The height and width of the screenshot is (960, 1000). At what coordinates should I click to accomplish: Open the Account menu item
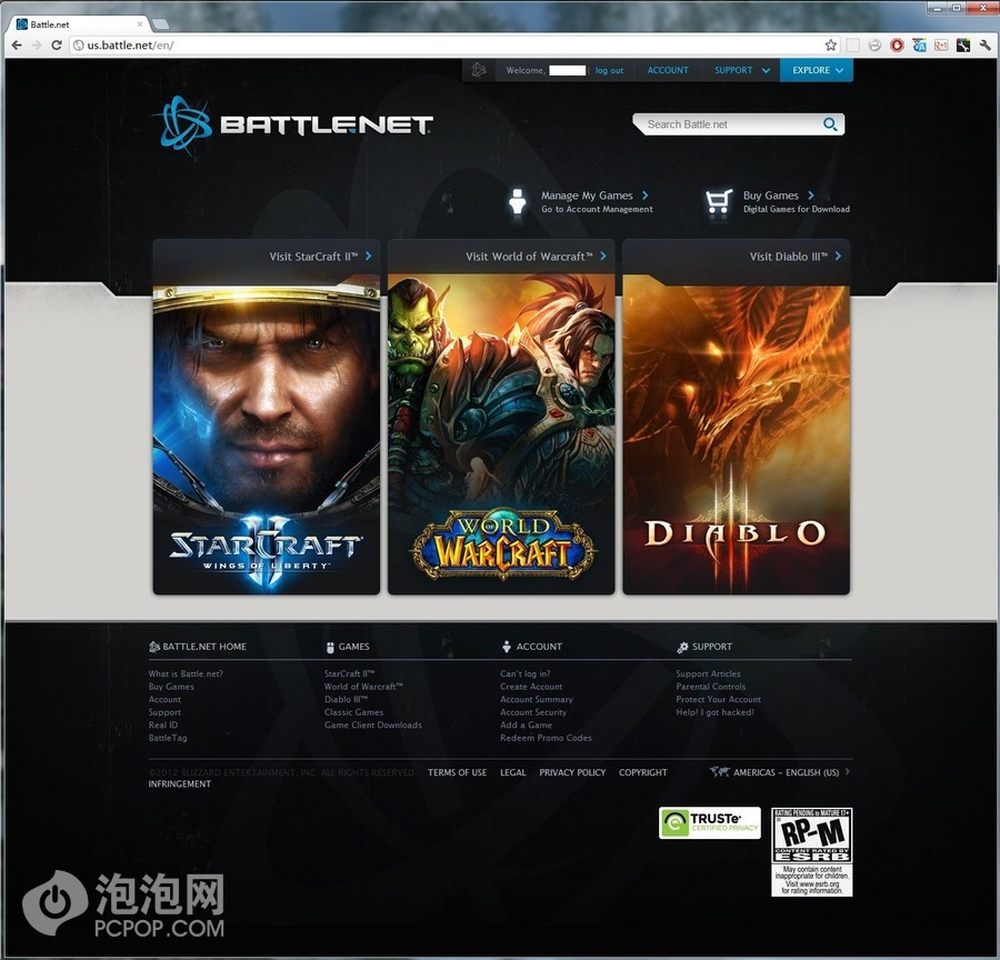[668, 70]
